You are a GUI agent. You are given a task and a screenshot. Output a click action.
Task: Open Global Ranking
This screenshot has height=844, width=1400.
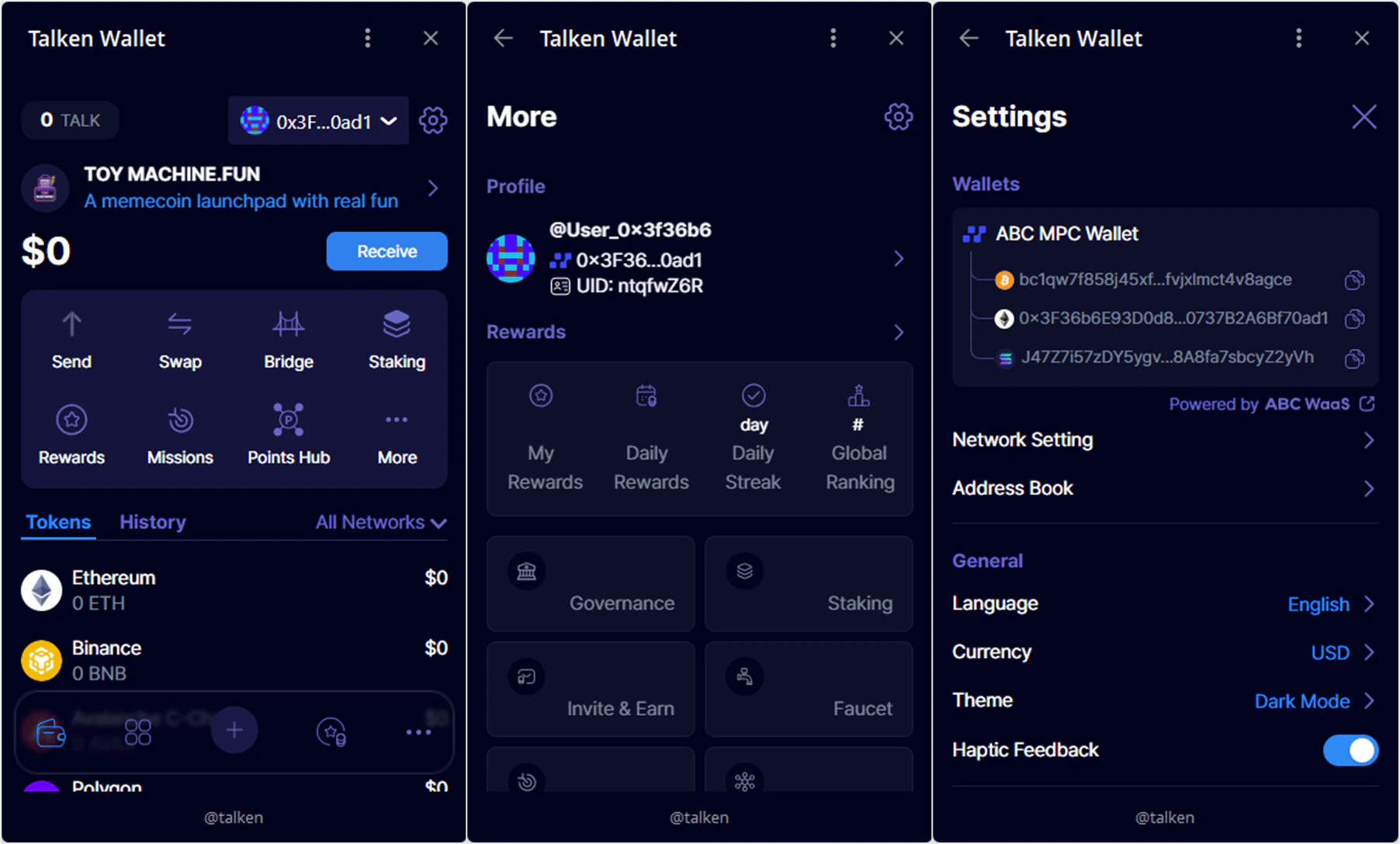point(859,438)
